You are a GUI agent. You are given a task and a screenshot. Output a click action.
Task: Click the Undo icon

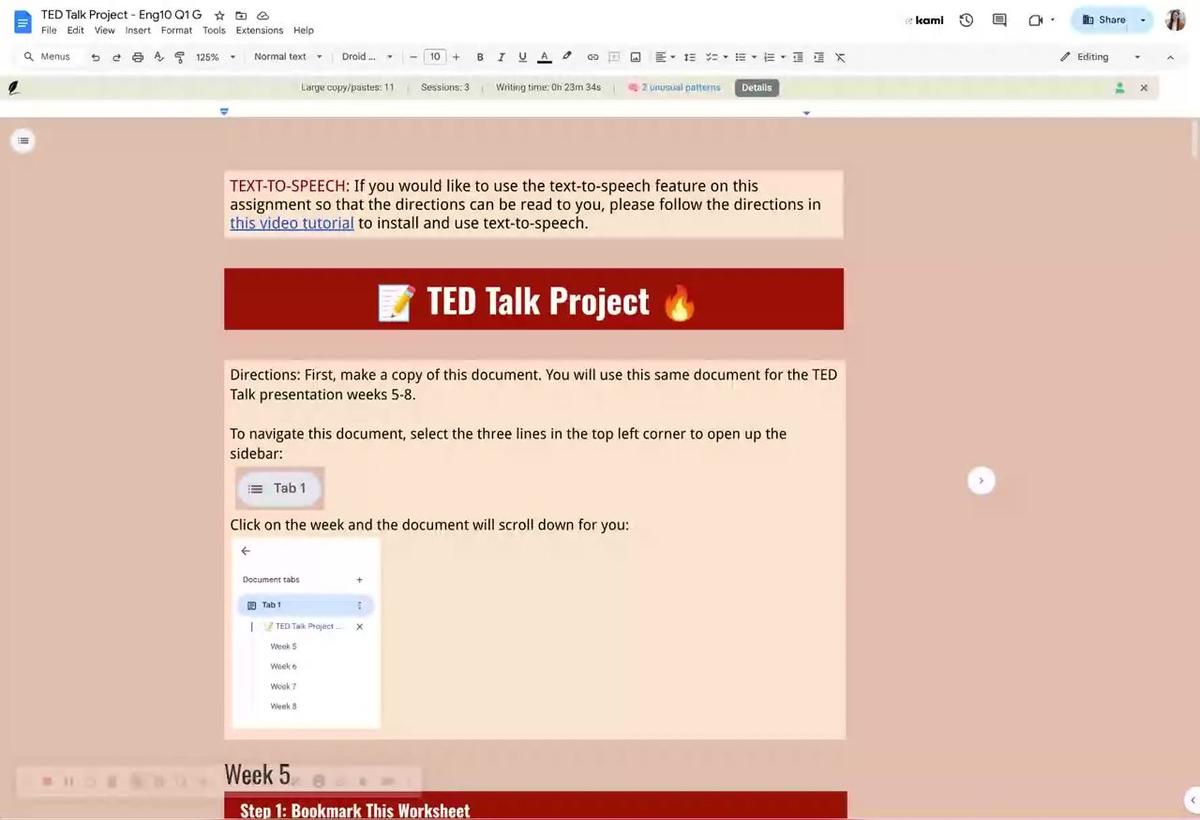pos(95,57)
